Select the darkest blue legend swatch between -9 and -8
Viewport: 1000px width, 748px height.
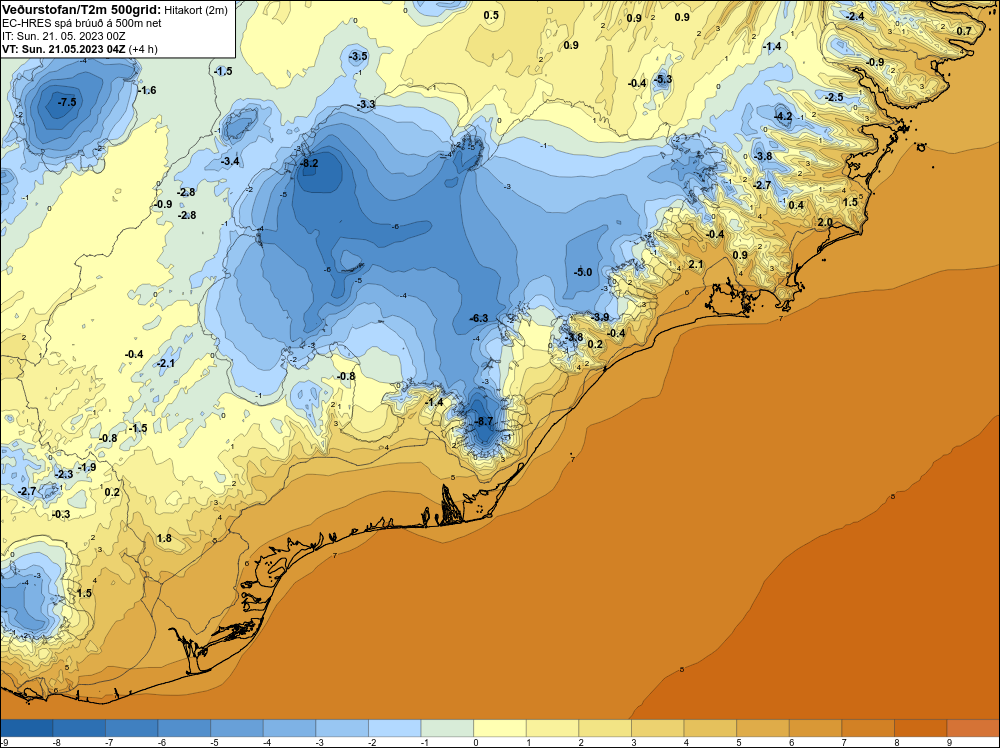point(26,728)
